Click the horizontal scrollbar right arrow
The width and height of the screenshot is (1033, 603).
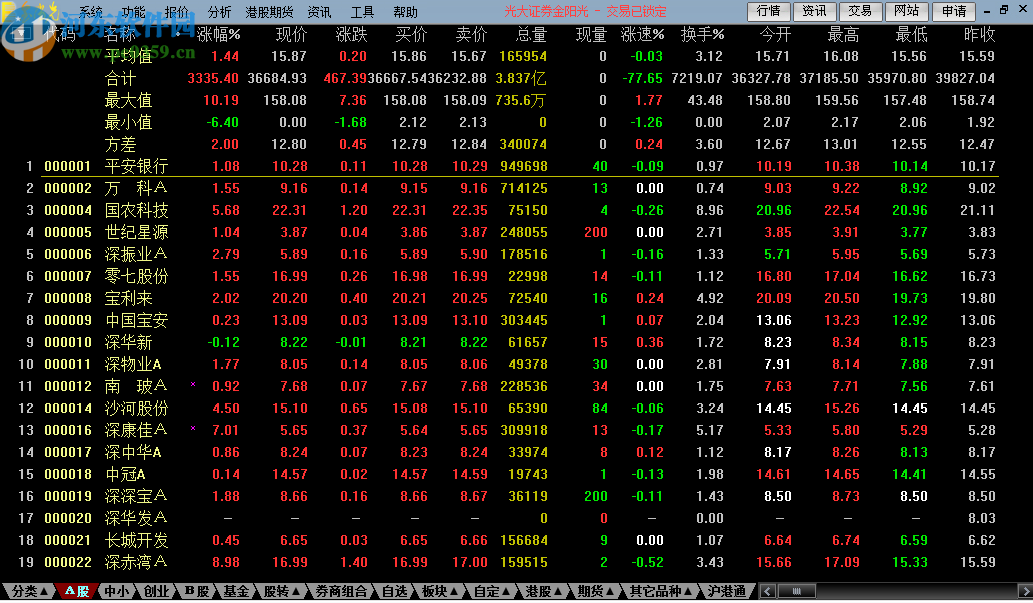[x=1025, y=591]
